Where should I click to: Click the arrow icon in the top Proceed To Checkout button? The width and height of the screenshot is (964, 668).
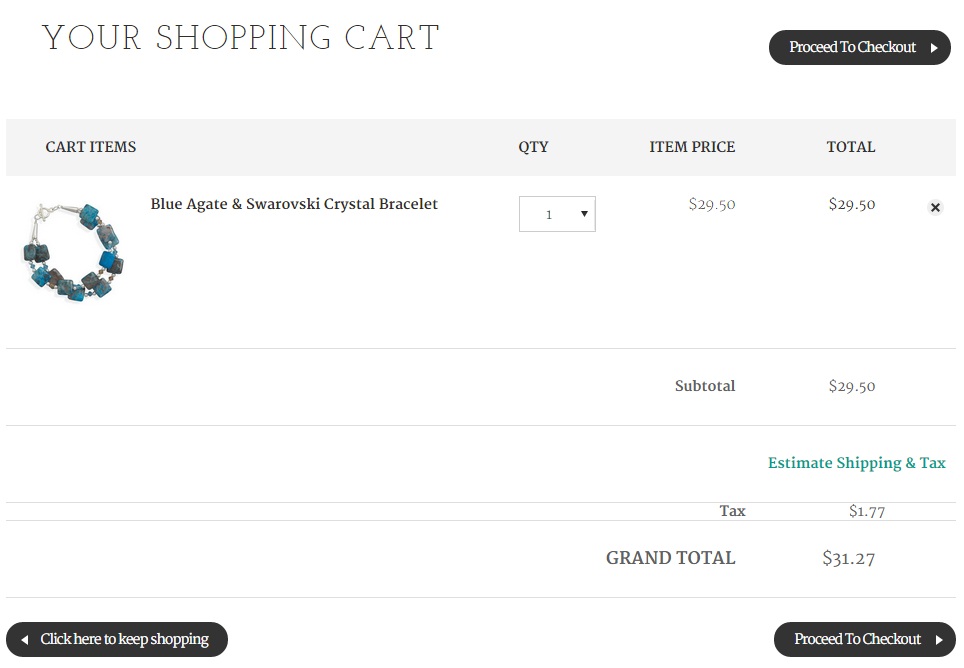[934, 48]
